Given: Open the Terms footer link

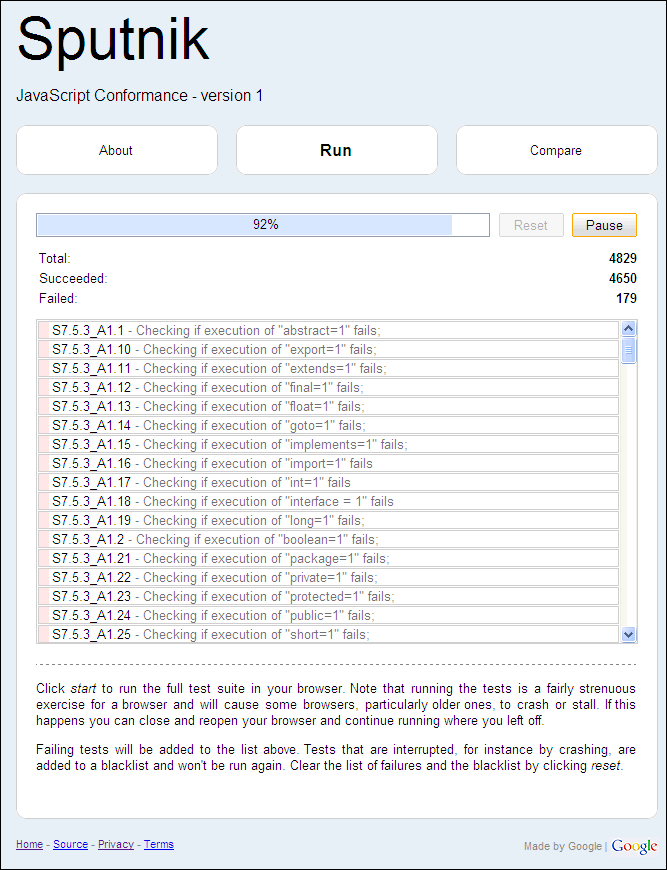Looking at the screenshot, I should pos(159,844).
